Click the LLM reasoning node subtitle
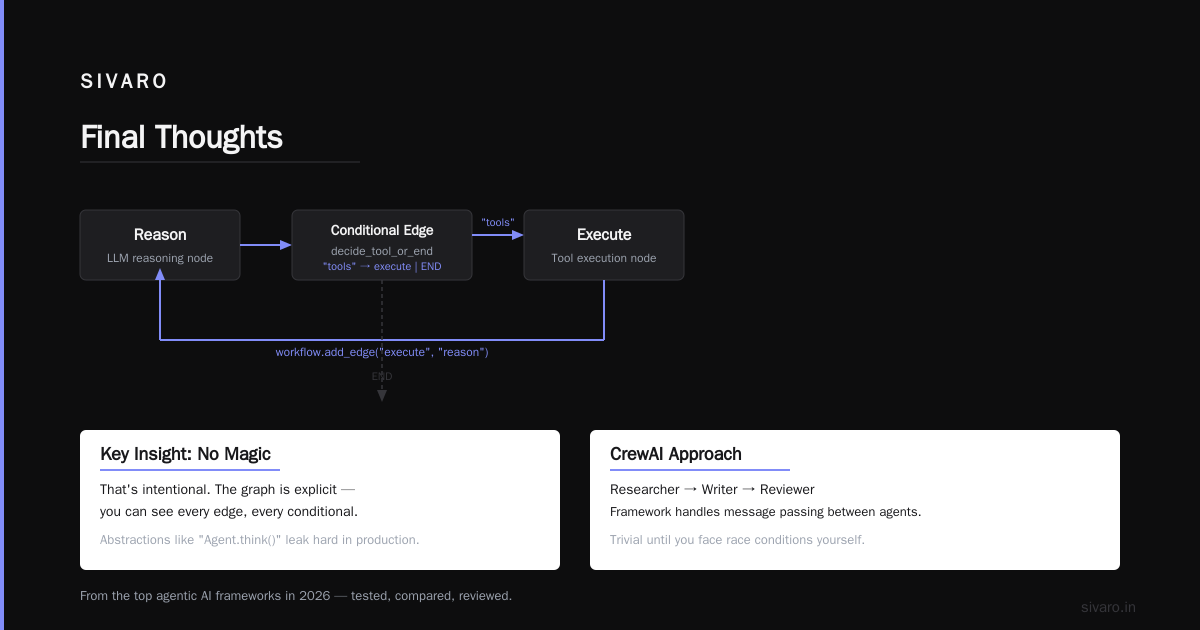The width and height of the screenshot is (1200, 630). [160, 258]
